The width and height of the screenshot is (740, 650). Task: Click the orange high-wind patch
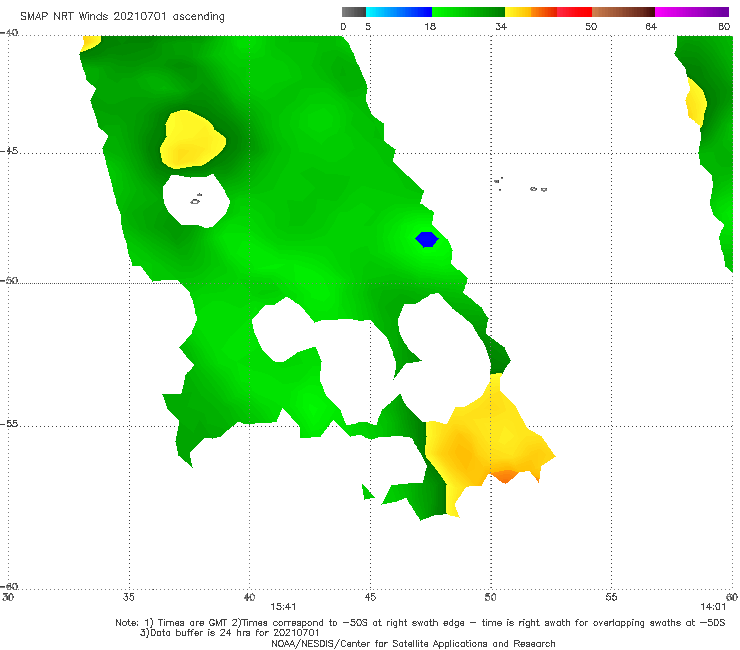(505, 476)
